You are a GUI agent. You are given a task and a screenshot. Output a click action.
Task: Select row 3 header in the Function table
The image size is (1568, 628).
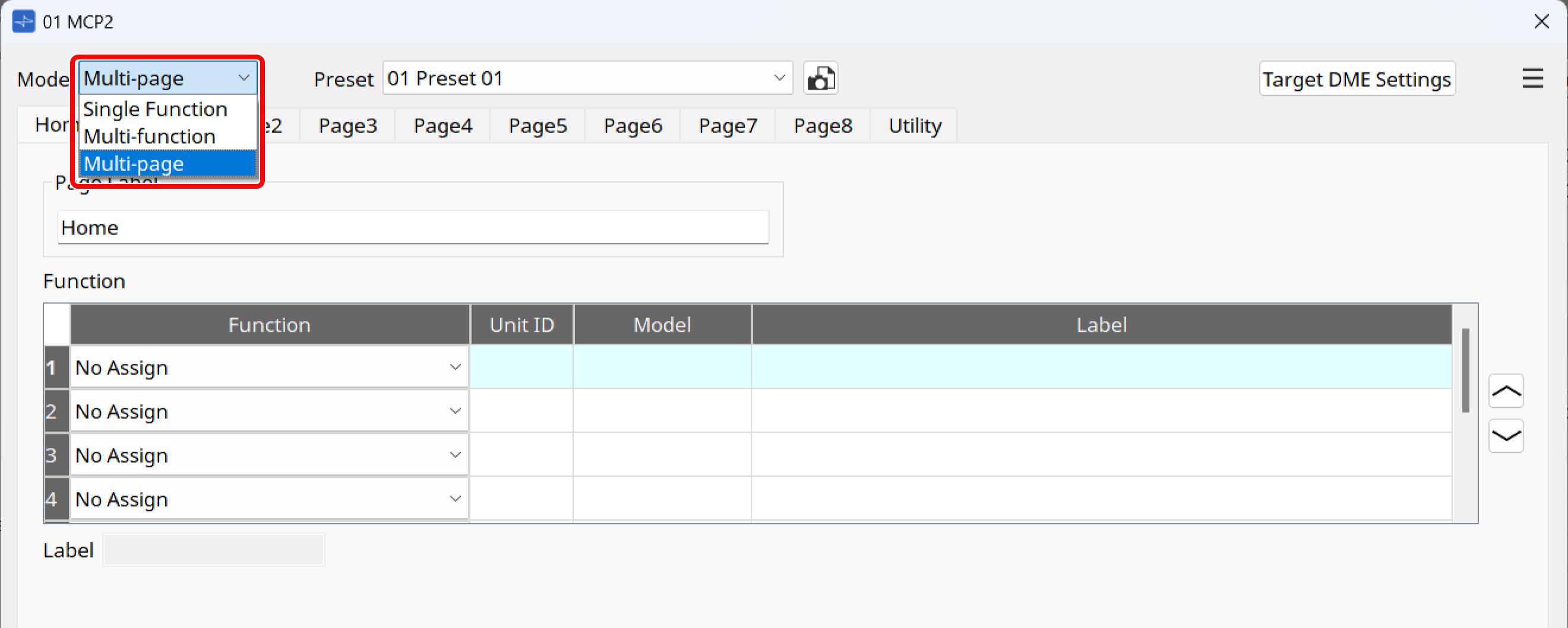(x=55, y=455)
